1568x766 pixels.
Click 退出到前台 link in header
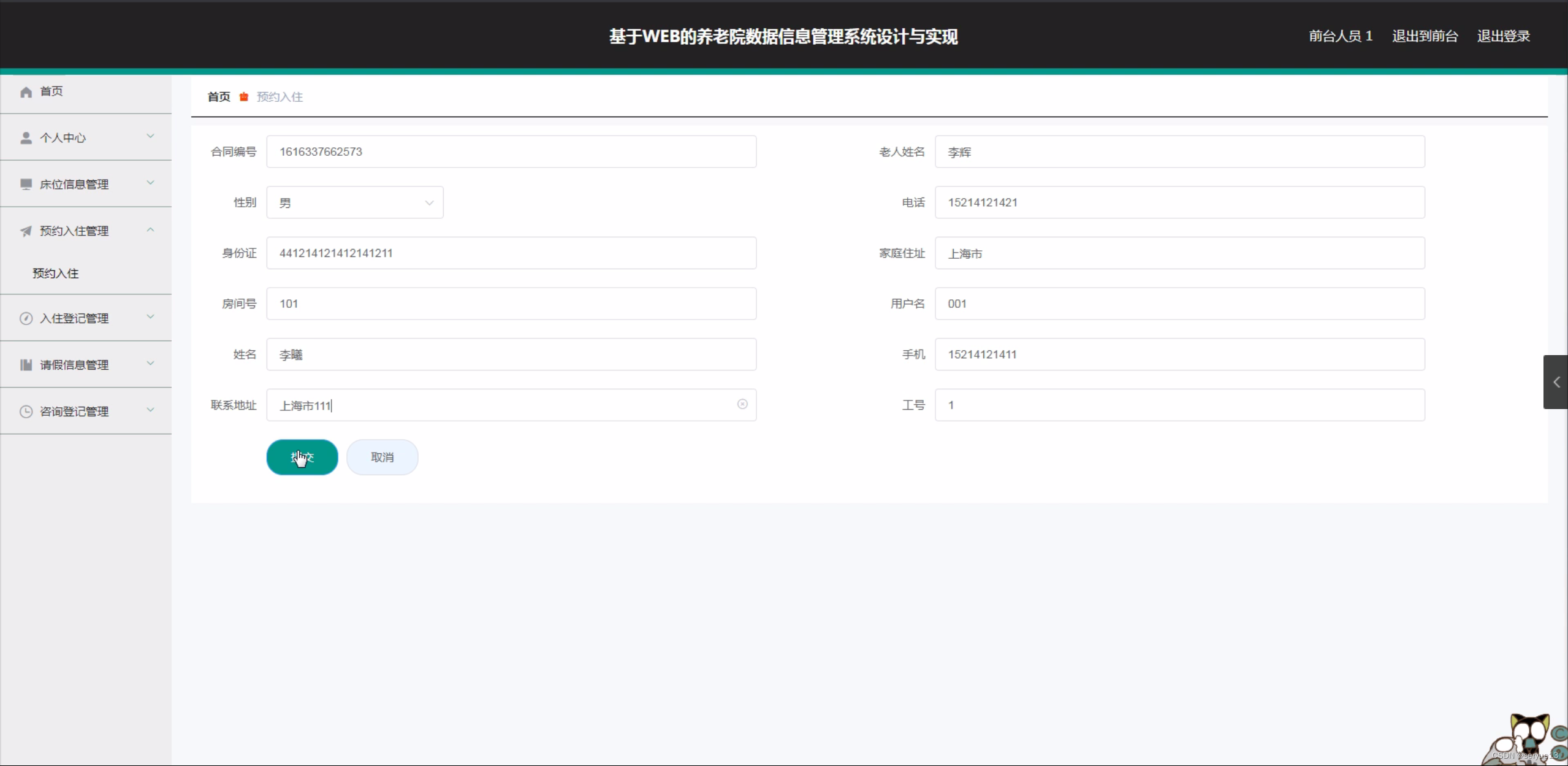[x=1425, y=36]
